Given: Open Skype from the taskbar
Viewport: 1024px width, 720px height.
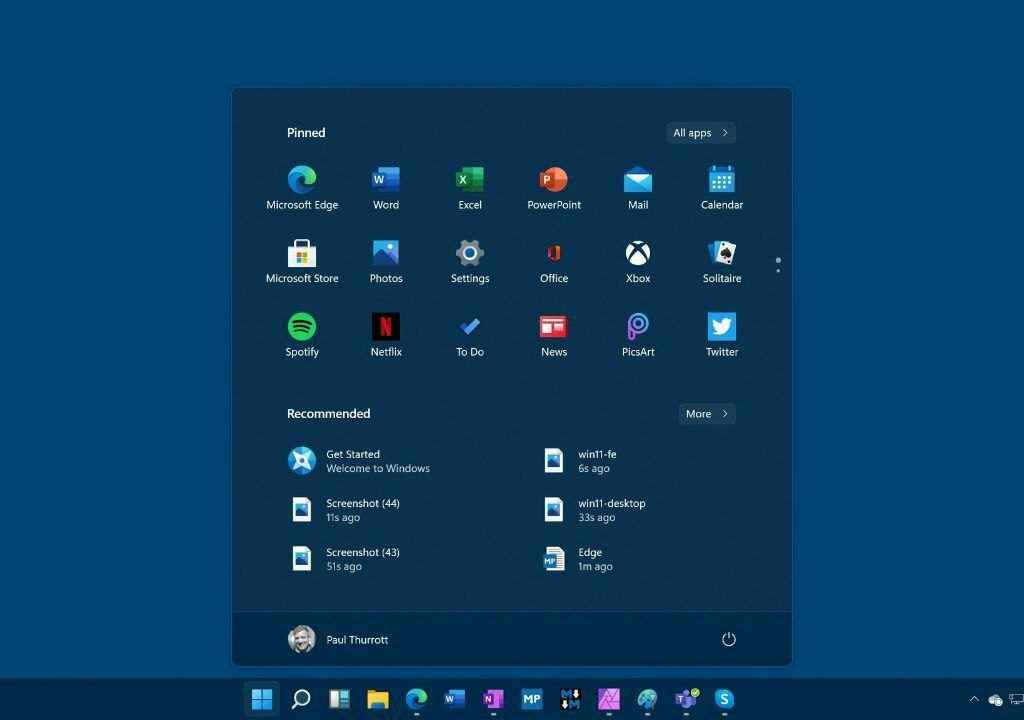Looking at the screenshot, I should [724, 699].
